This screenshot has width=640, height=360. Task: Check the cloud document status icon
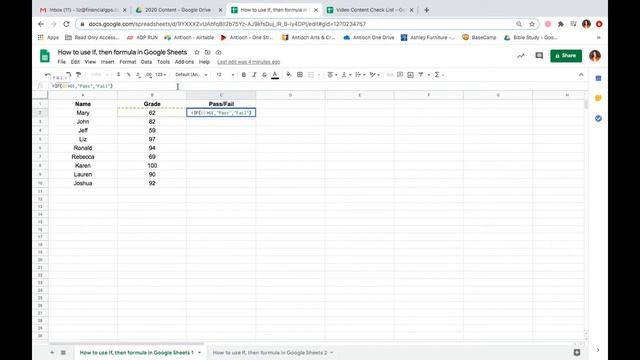click(x=218, y=52)
